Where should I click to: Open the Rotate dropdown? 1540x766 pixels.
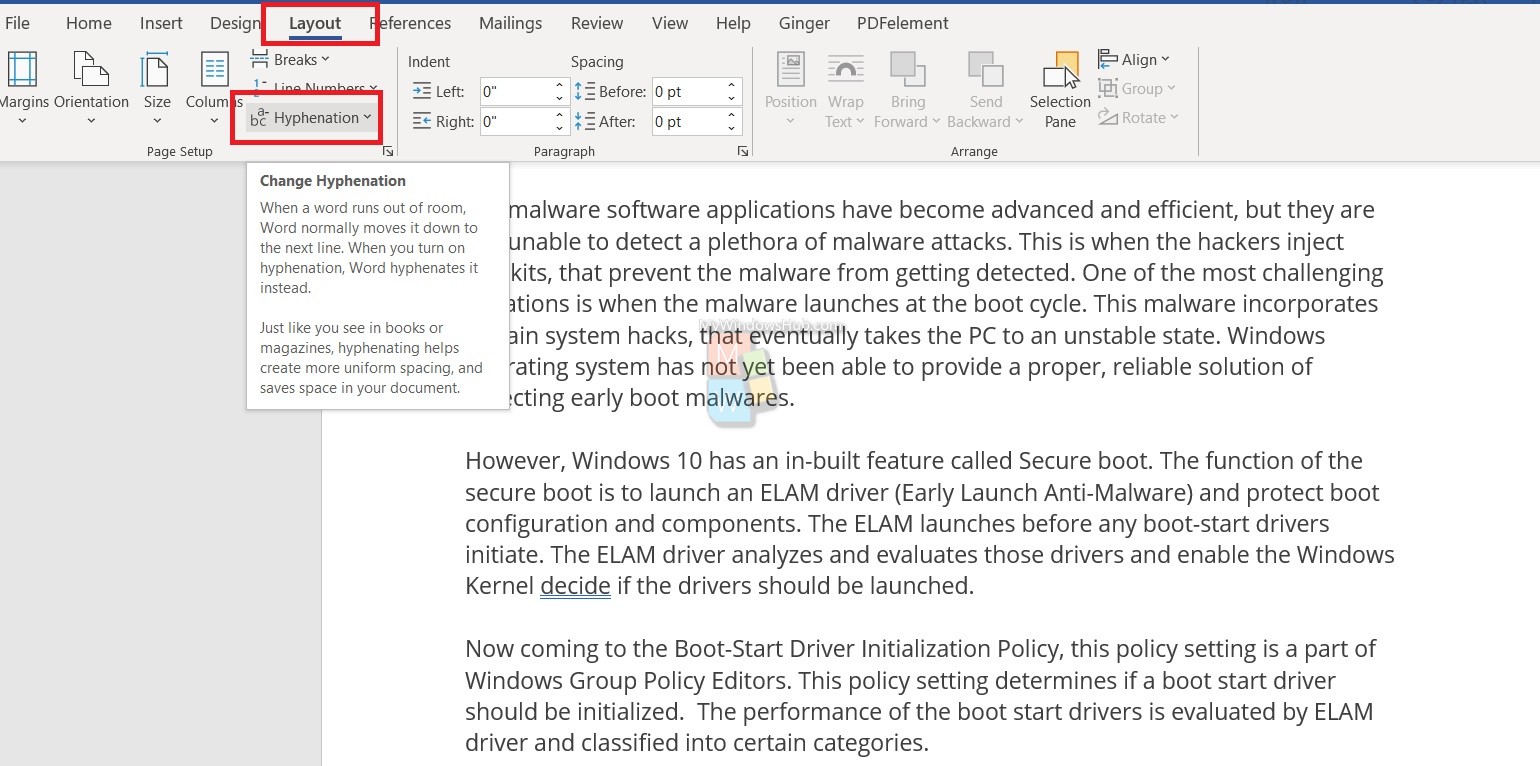tap(1139, 118)
